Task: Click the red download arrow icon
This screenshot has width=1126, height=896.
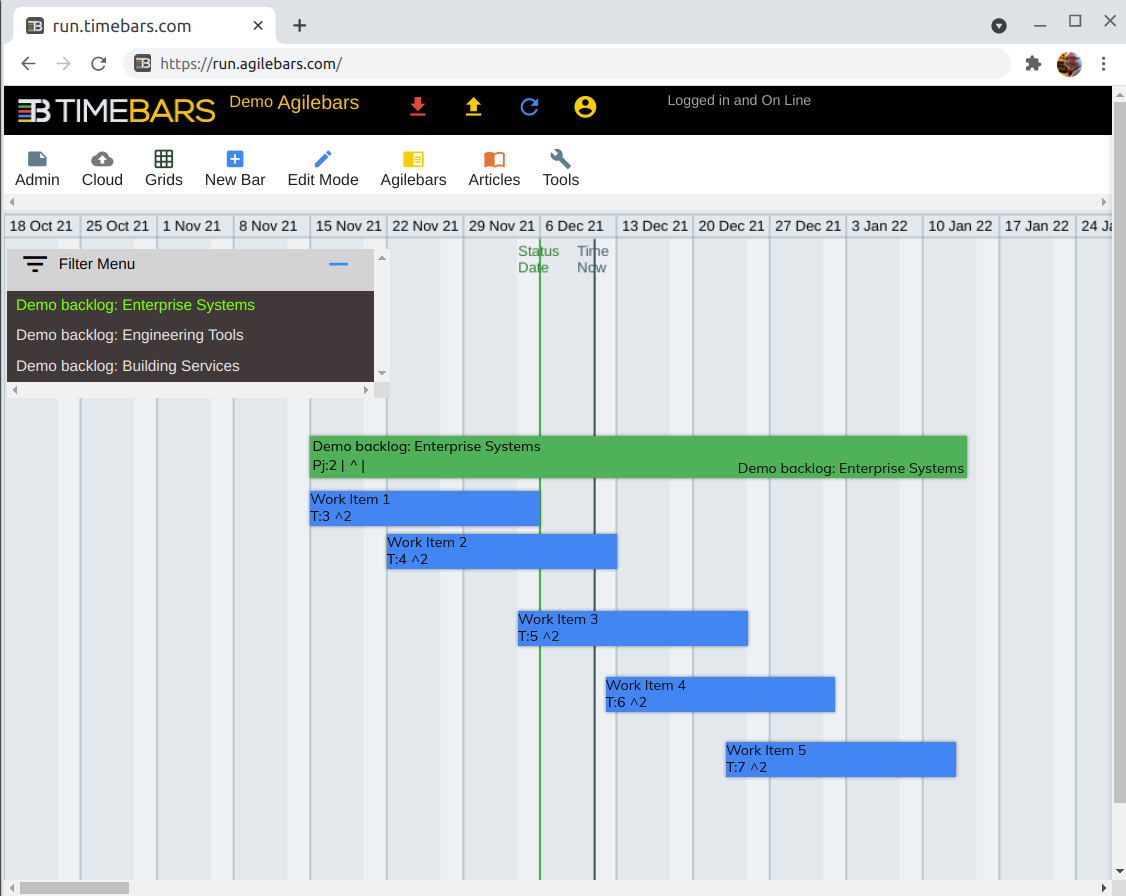Action: pos(418,107)
